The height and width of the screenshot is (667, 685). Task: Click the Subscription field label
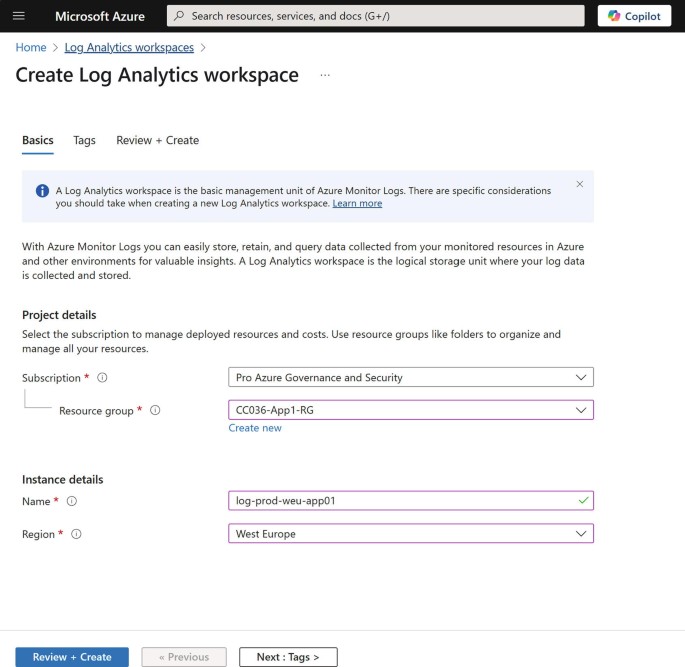point(51,378)
